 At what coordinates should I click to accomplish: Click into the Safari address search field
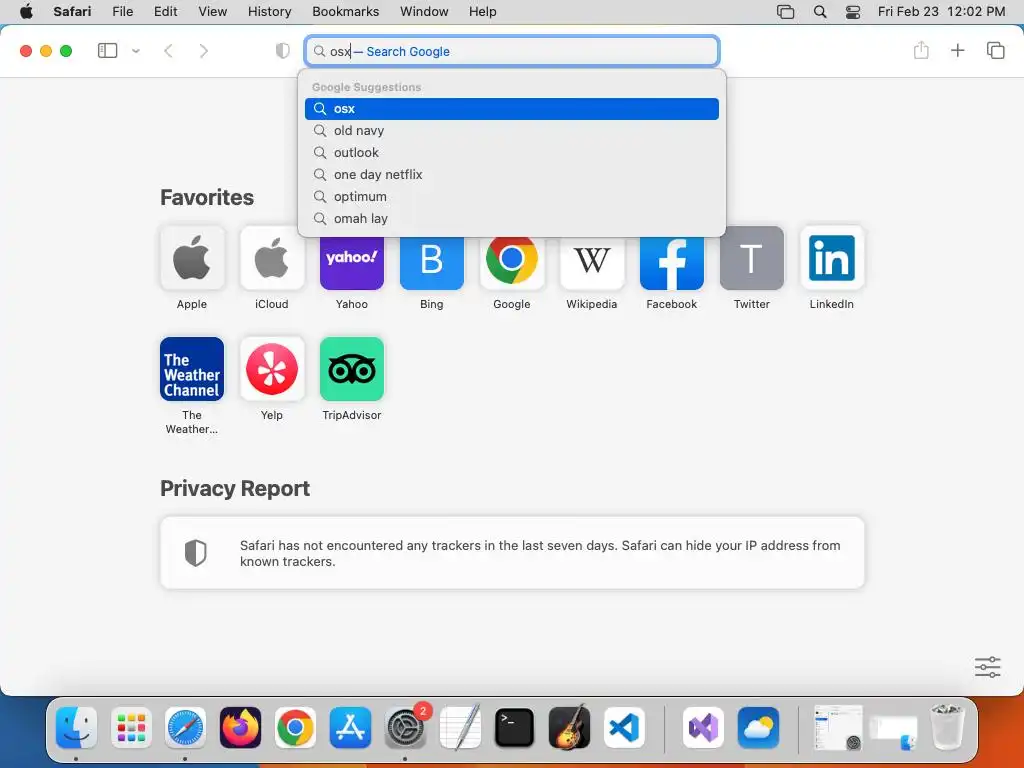click(x=512, y=51)
